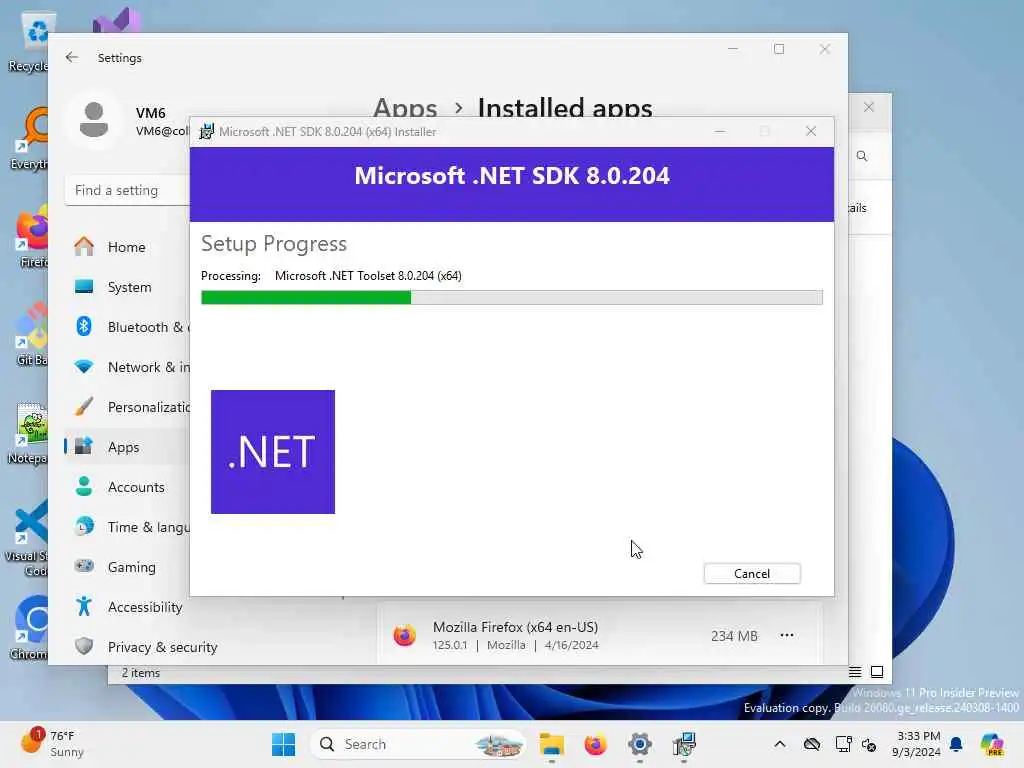Screen dimensions: 1024x768
Task: Open System in the Settings sidebar
Action: 127,287
